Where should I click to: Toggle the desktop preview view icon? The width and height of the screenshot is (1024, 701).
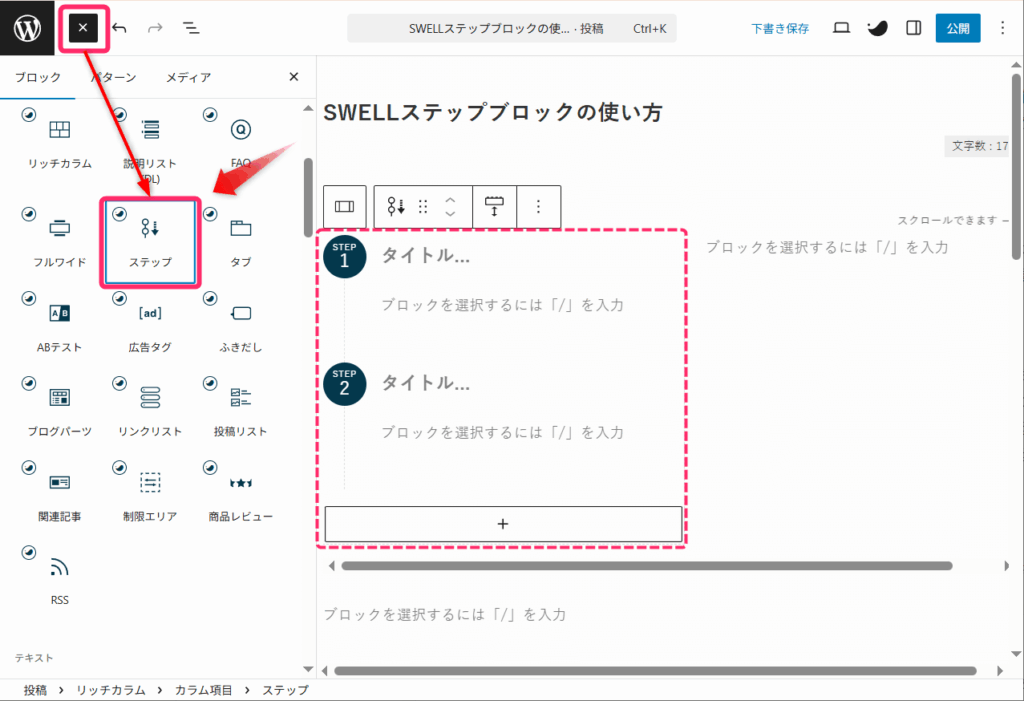click(841, 28)
